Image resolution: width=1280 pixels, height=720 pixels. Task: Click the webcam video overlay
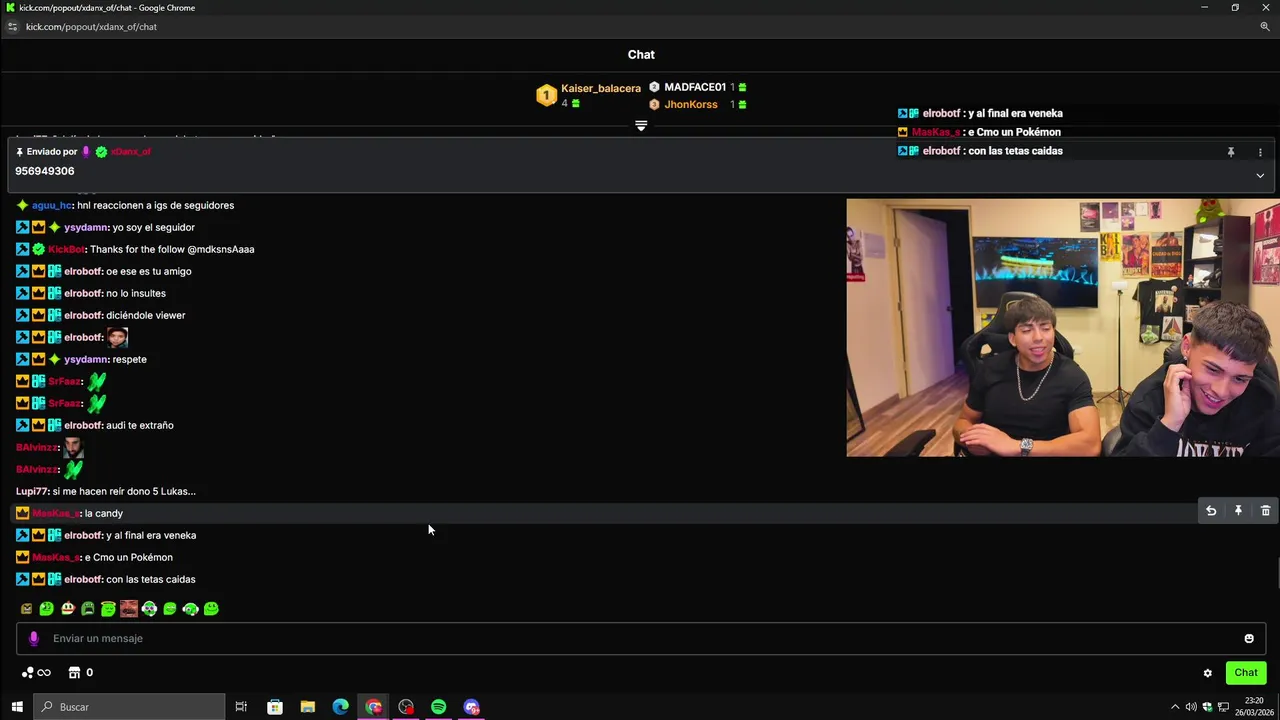pyautogui.click(x=1063, y=328)
